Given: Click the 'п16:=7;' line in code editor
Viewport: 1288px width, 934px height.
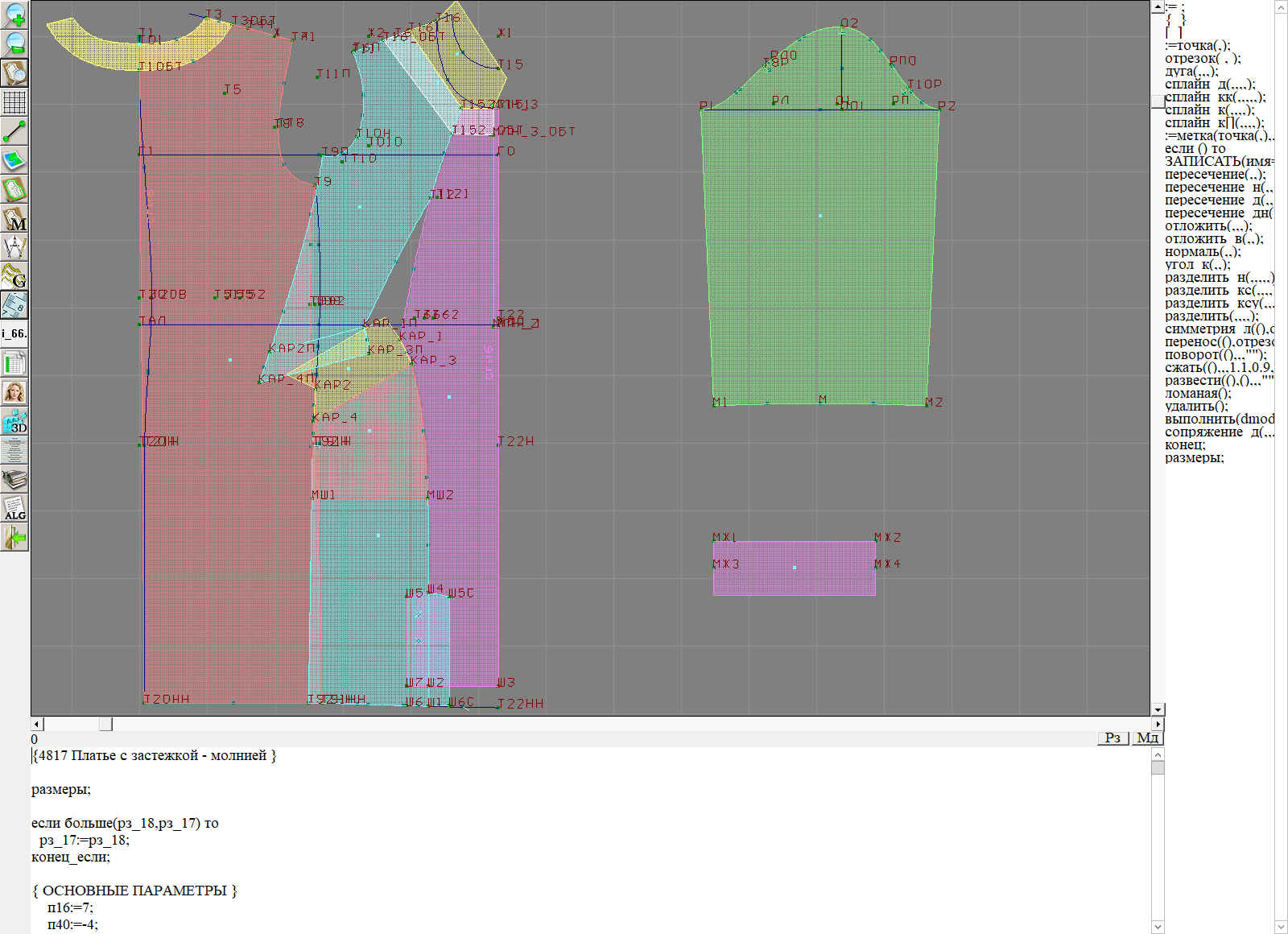Looking at the screenshot, I should [70, 907].
